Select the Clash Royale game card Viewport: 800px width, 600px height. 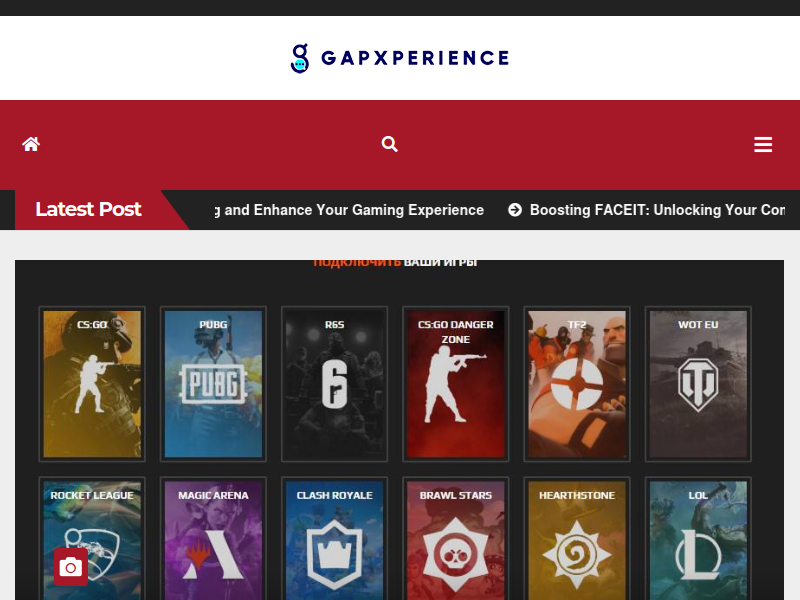335,539
